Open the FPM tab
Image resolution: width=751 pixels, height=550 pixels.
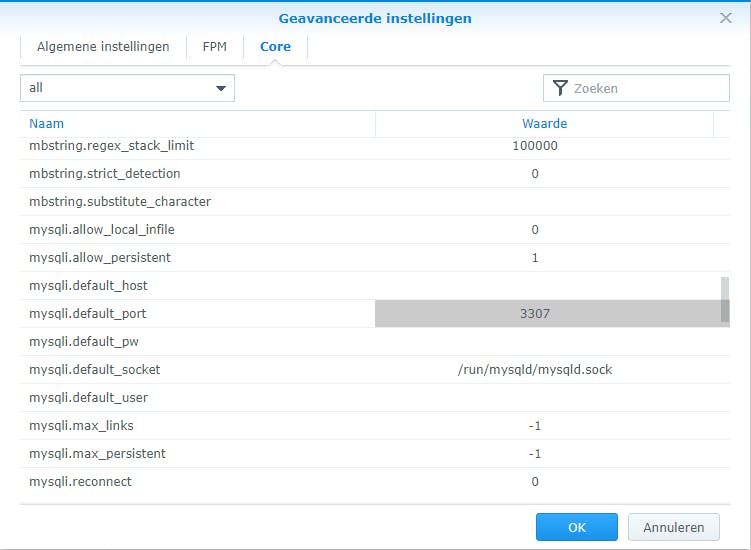point(215,47)
